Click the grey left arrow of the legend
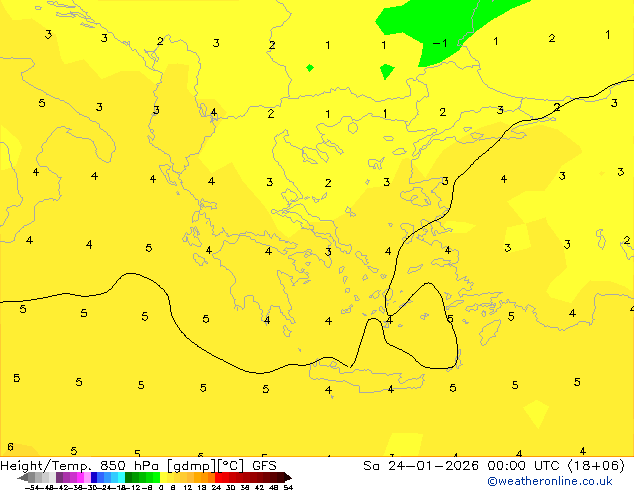The height and width of the screenshot is (490, 634). [22, 477]
